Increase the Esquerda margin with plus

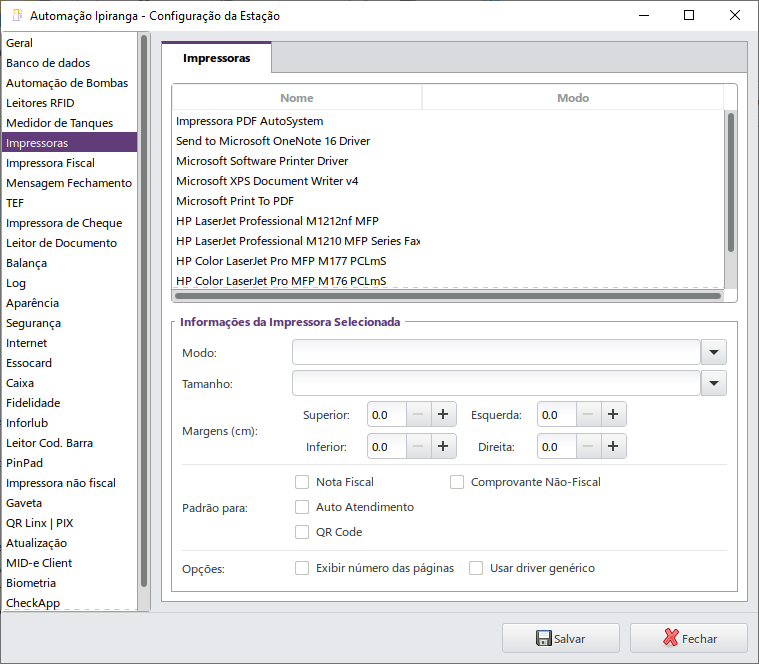614,415
